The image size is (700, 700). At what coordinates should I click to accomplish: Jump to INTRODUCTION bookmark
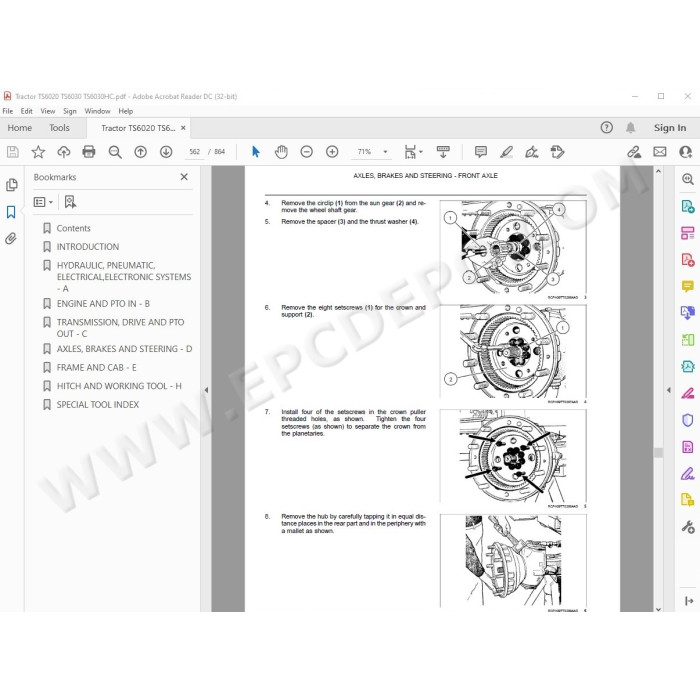point(88,247)
